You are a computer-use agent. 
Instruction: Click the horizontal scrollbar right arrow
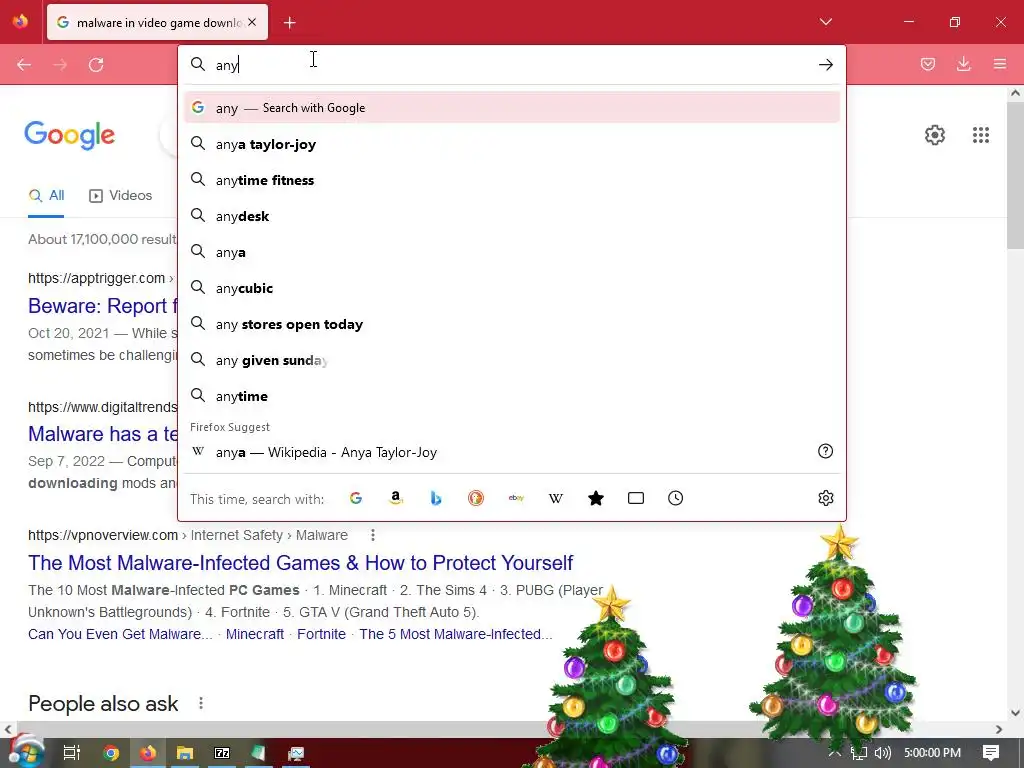coord(999,729)
